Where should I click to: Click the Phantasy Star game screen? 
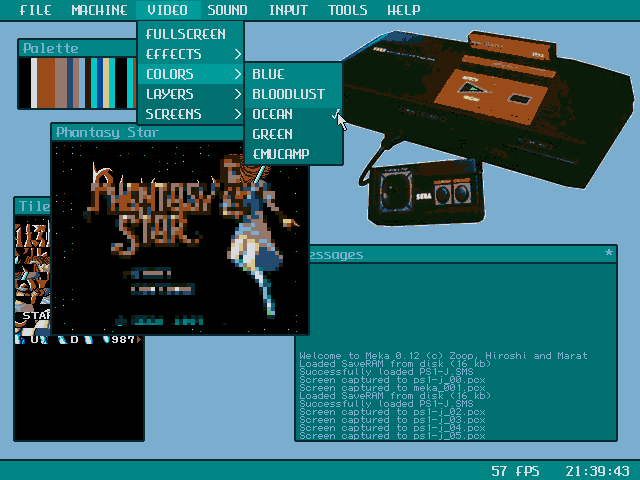[180, 238]
